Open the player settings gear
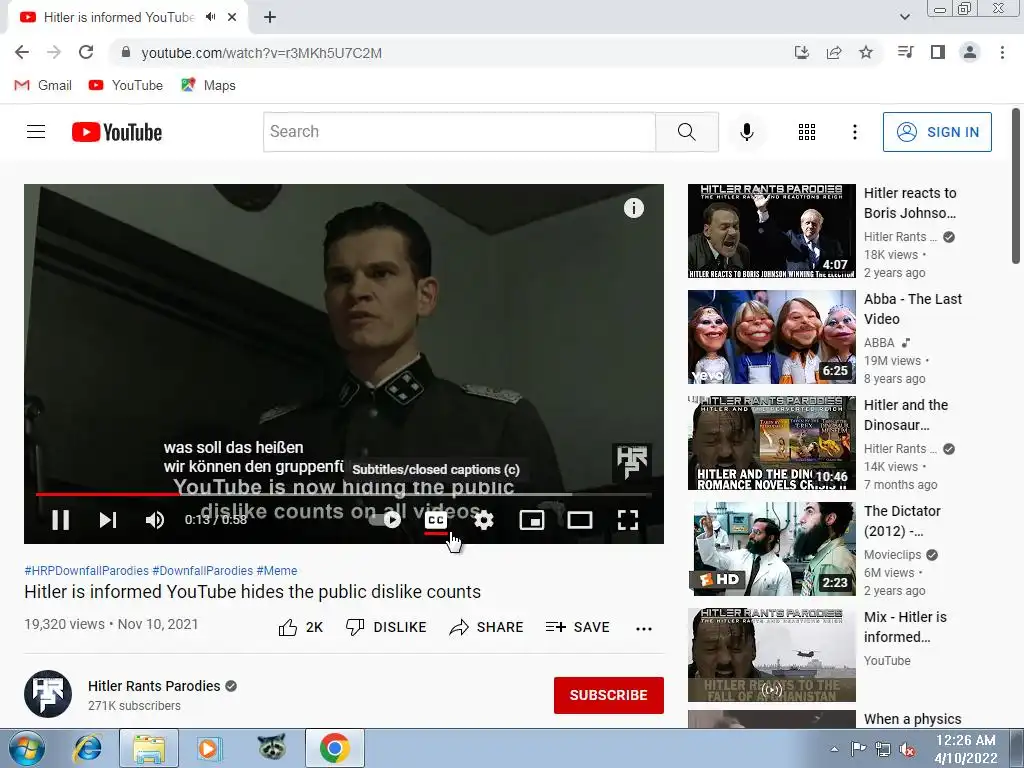Viewport: 1024px width, 768px height. pyautogui.click(x=483, y=520)
